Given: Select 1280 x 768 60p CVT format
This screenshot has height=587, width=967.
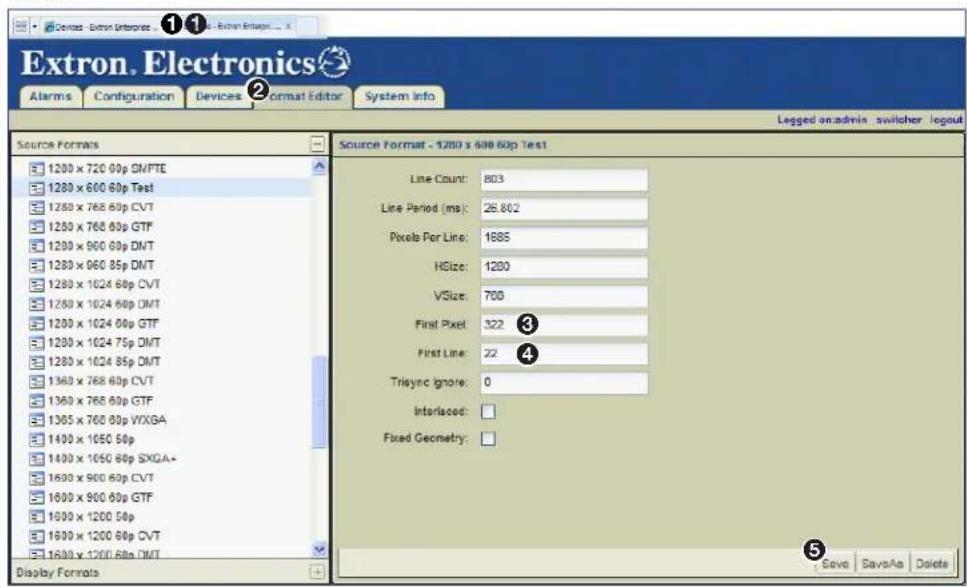Looking at the screenshot, I should [101, 207].
